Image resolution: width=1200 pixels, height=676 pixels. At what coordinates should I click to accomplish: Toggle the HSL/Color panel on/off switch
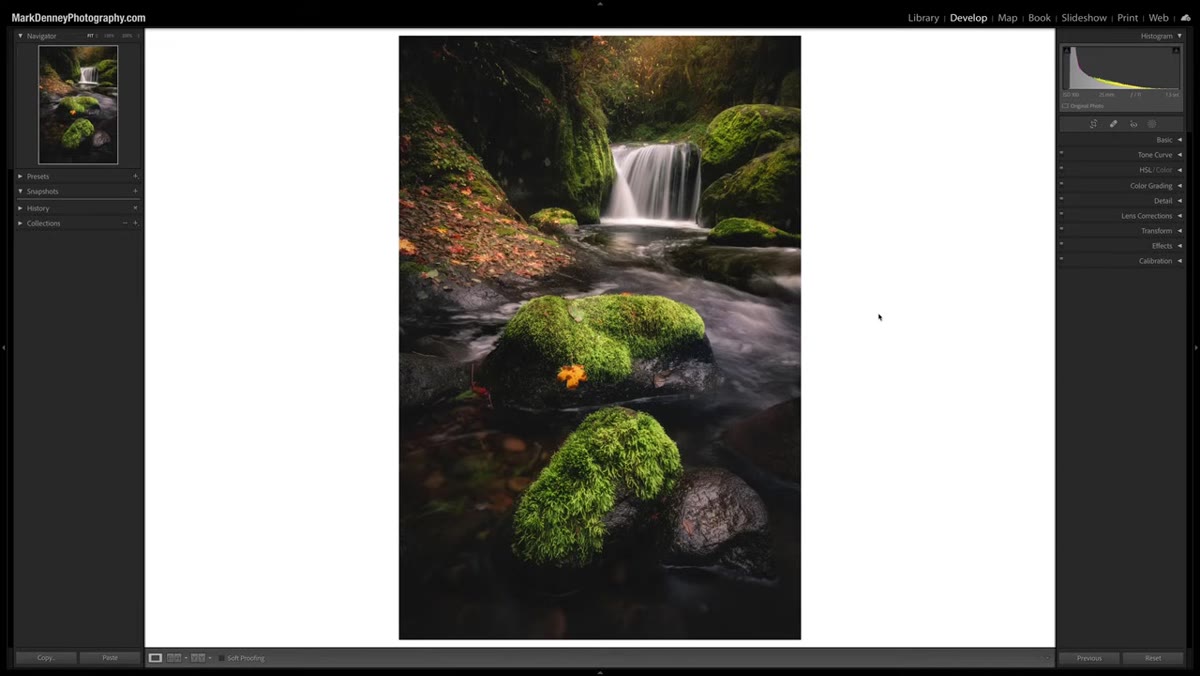(1061, 169)
